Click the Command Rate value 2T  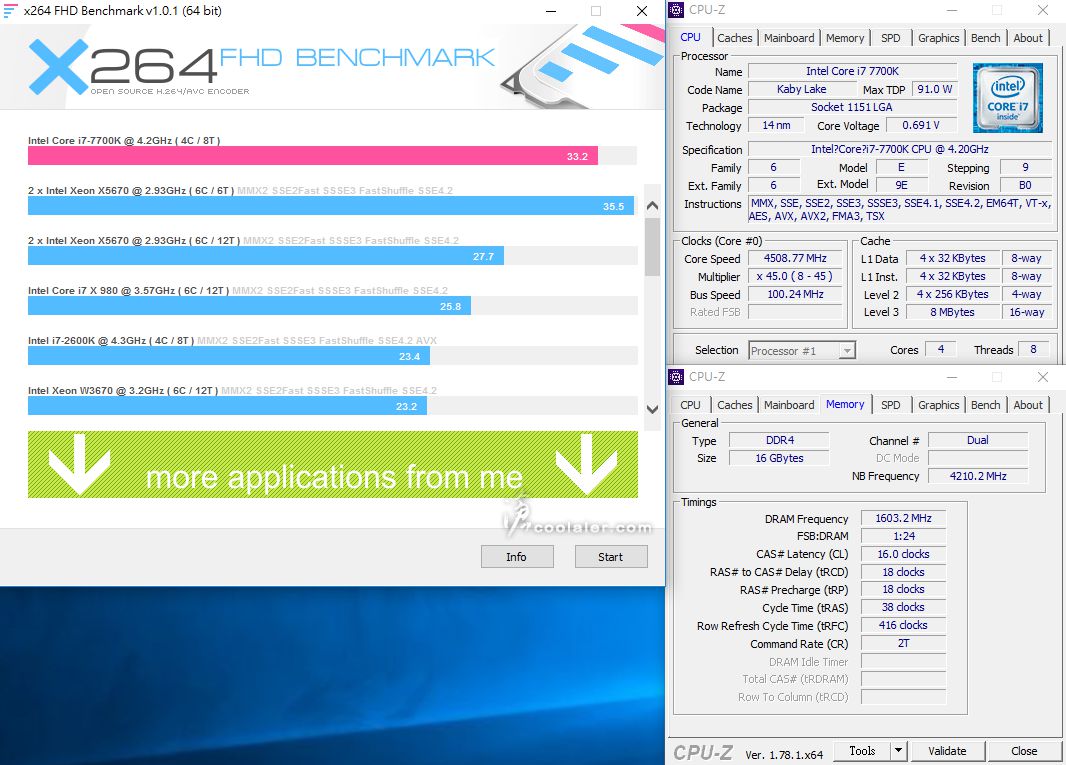(903, 643)
